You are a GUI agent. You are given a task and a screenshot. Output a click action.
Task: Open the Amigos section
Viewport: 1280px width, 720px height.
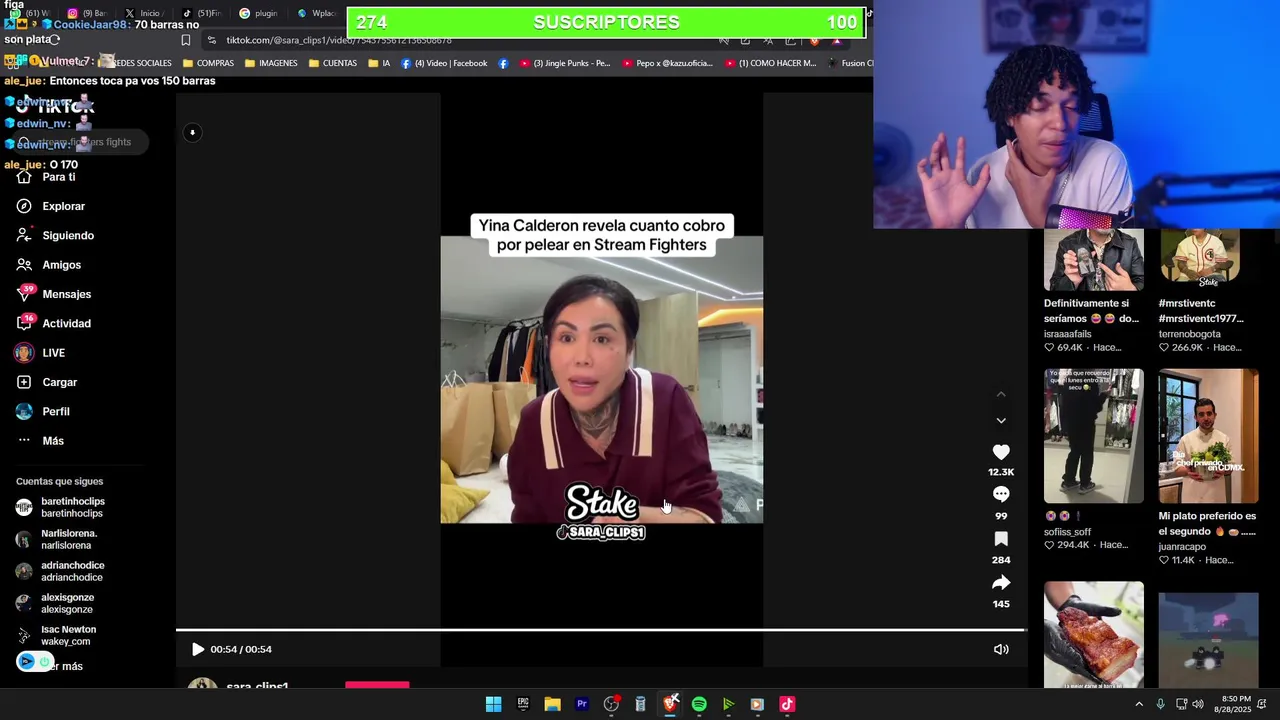(x=48, y=265)
